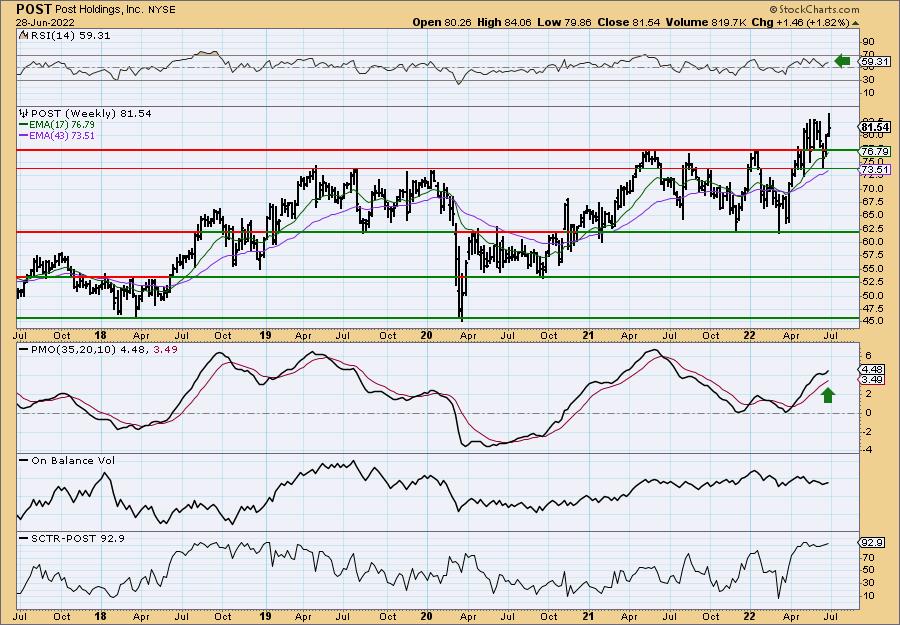Click the purple EMA(43) legend line
This screenshot has height=625, width=900.
point(24,136)
